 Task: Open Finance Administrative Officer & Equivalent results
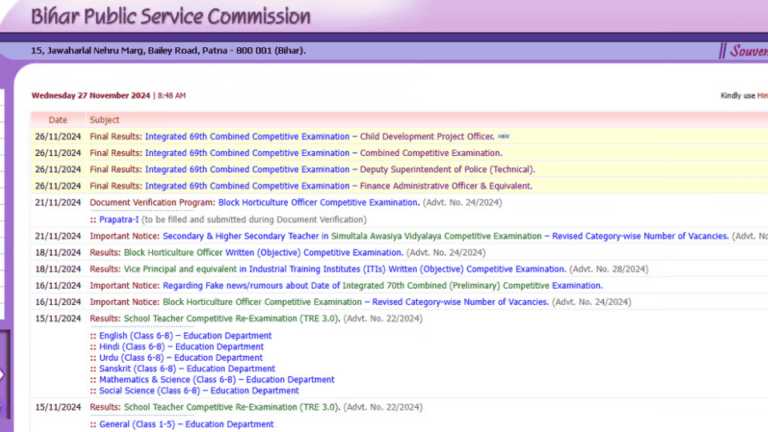338,186
